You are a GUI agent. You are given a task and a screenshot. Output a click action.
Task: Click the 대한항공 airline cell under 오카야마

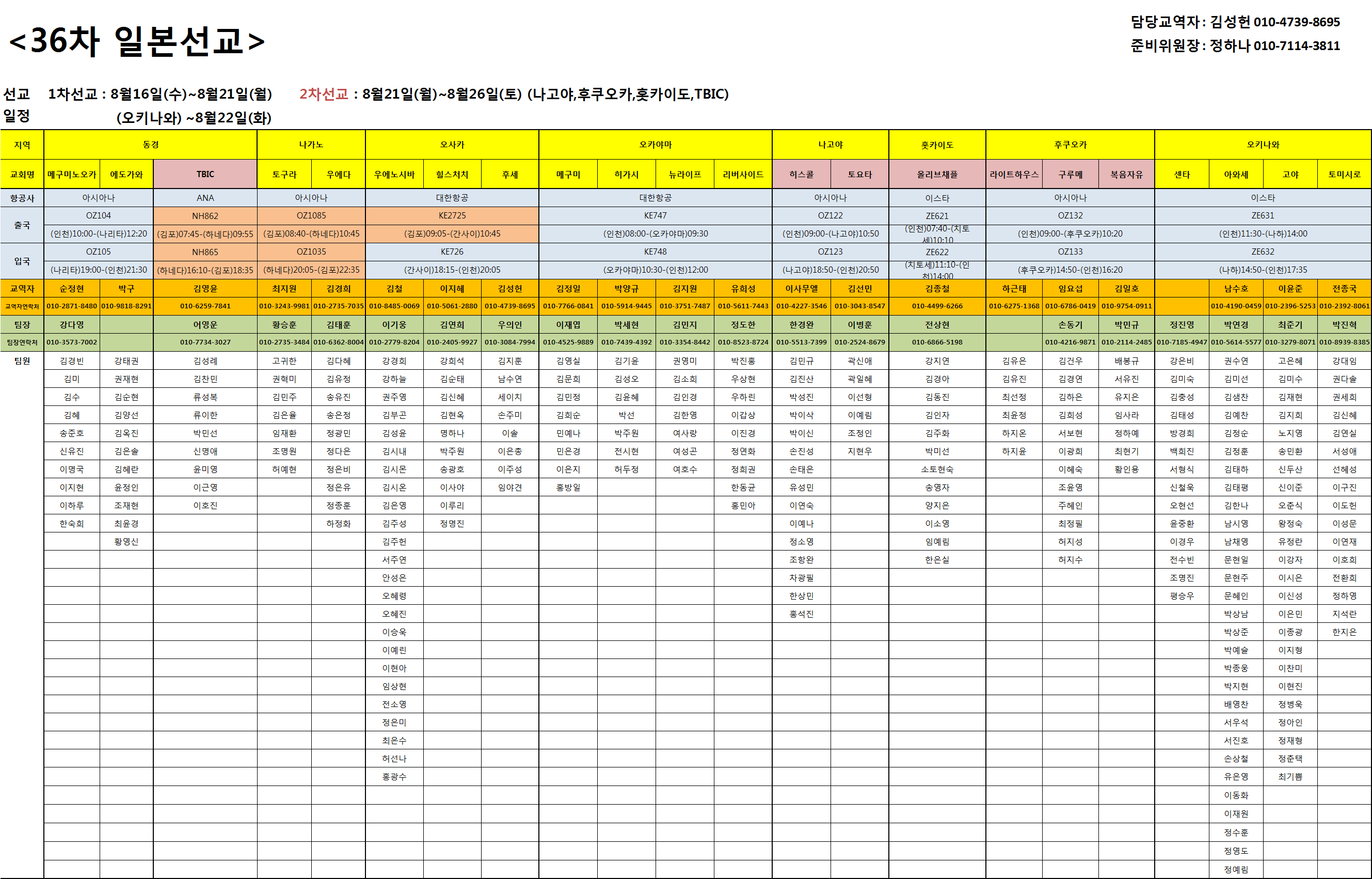[x=655, y=197]
